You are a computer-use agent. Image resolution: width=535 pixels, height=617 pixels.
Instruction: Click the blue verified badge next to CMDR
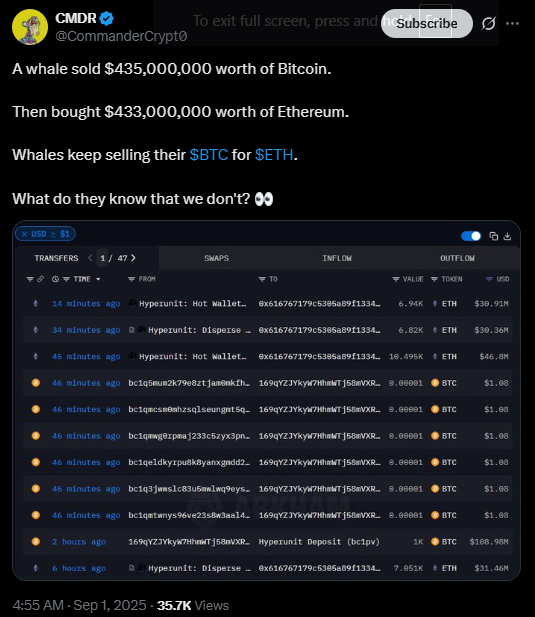click(x=107, y=18)
